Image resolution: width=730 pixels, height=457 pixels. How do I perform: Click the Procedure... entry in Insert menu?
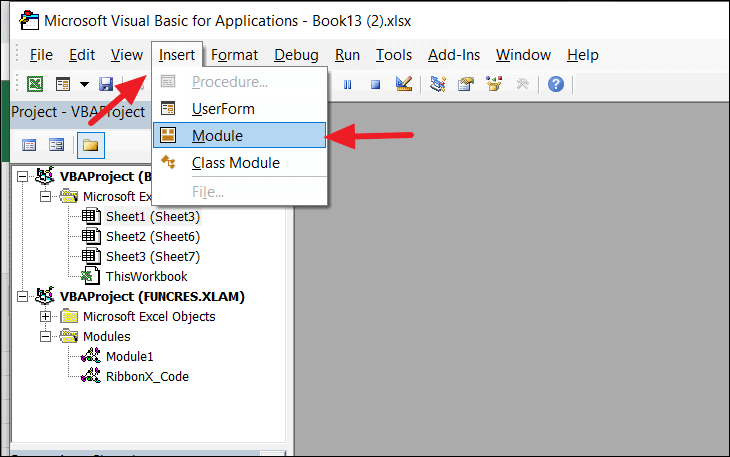tap(239, 81)
